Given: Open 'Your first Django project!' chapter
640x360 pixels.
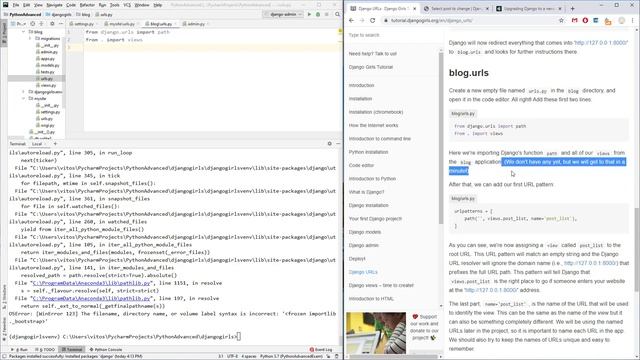Looking at the screenshot, I should tap(376, 219).
